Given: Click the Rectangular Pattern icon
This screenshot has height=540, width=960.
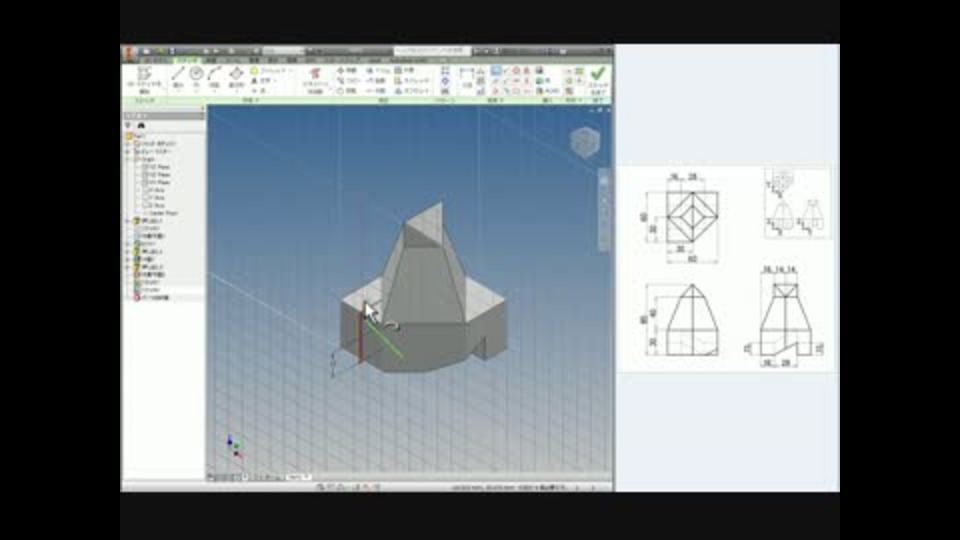Looking at the screenshot, I should point(445,71).
